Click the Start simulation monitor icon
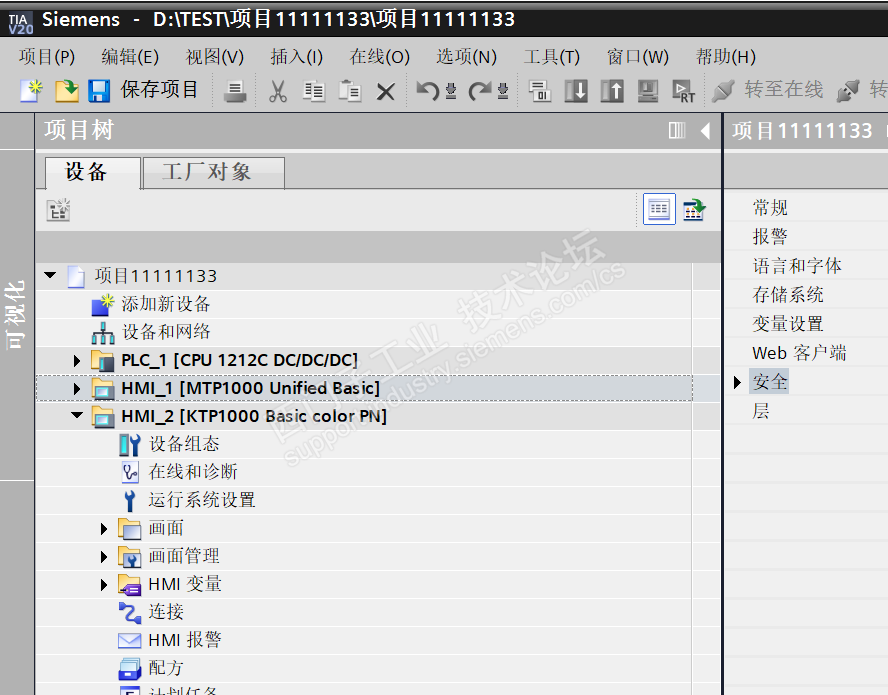Image resolution: width=888 pixels, height=695 pixels. [x=648, y=91]
